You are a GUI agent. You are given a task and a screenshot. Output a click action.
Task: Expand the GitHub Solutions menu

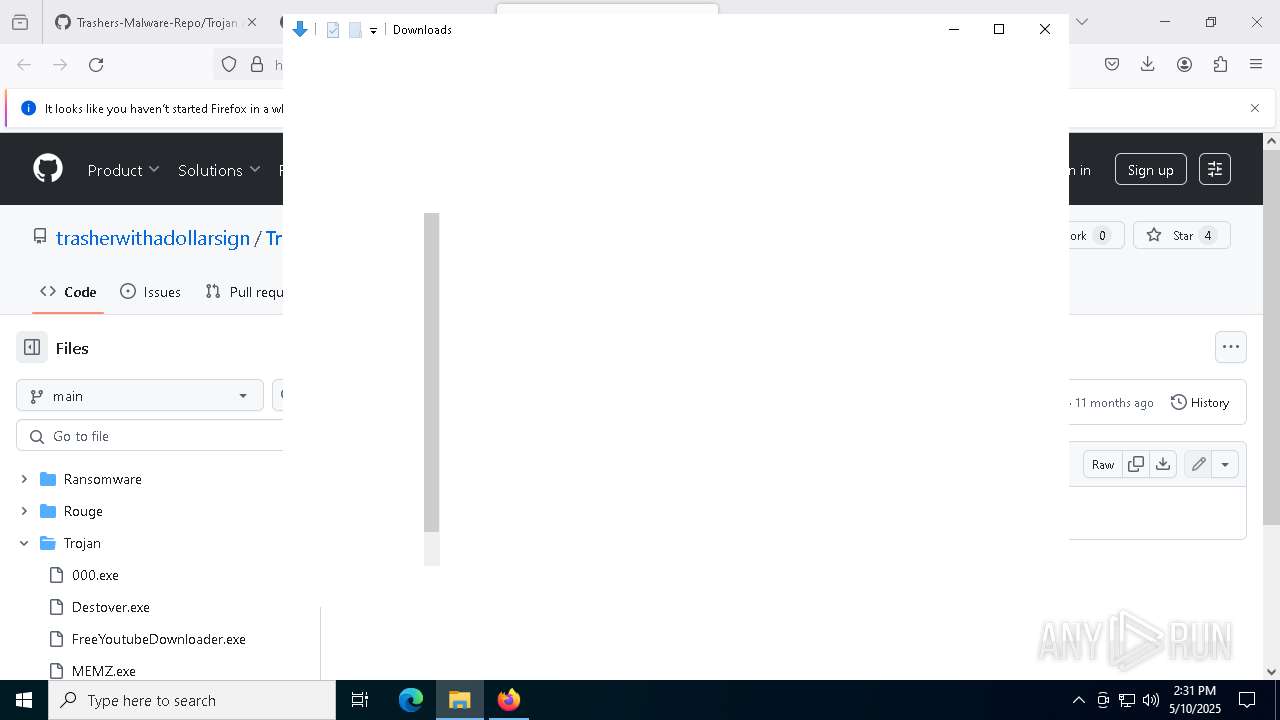tap(219, 170)
